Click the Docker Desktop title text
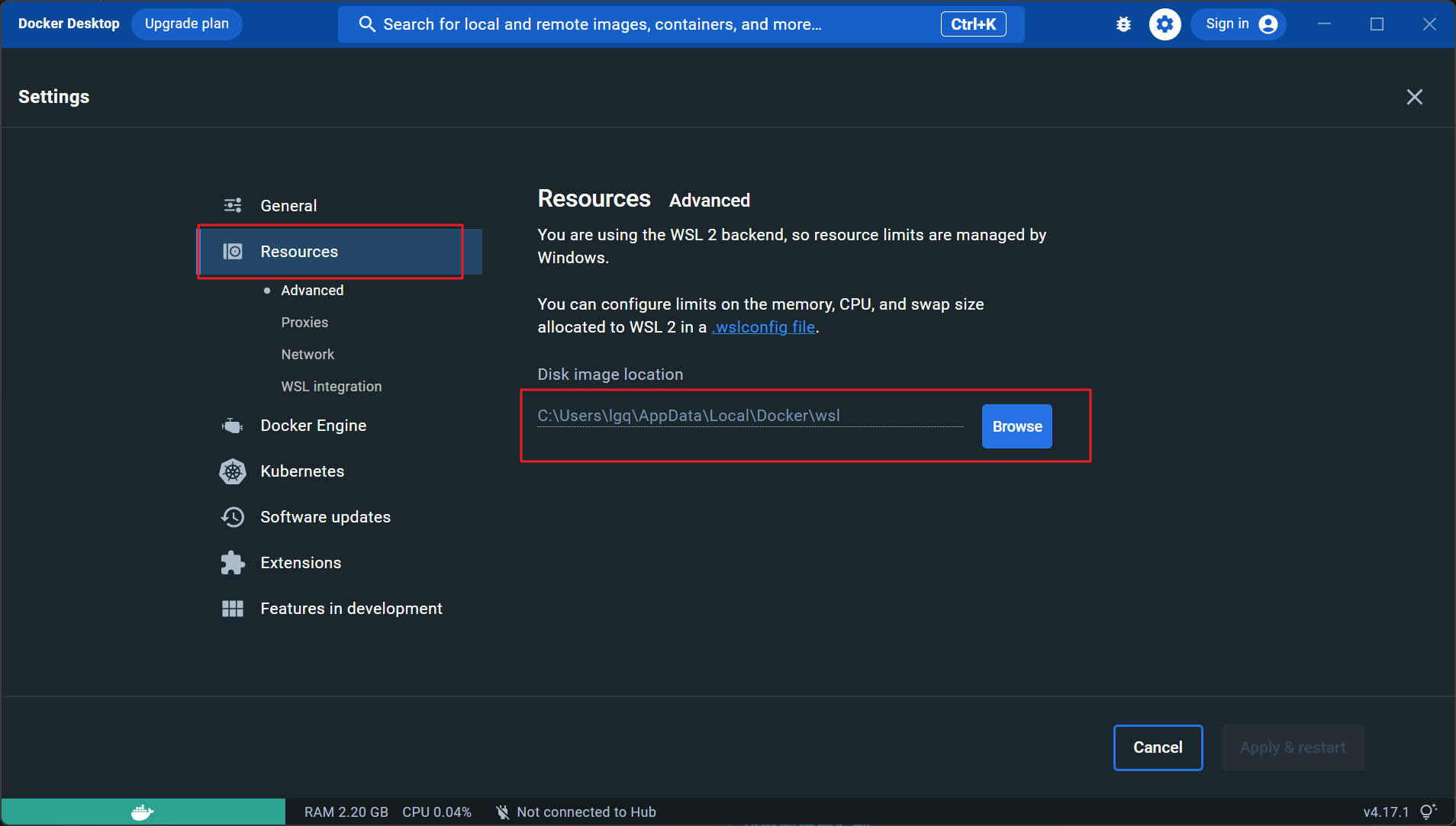Screen dimensions: 1456x826 pyautogui.click(x=69, y=24)
